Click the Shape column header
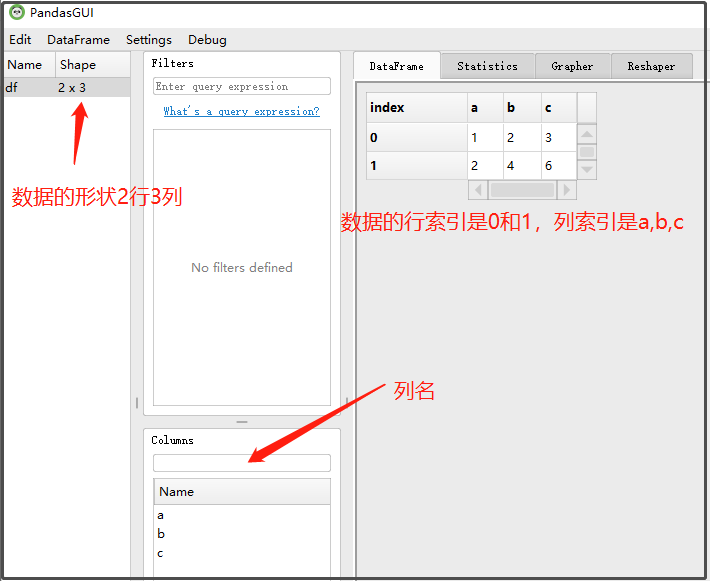The image size is (710, 581). [93, 65]
